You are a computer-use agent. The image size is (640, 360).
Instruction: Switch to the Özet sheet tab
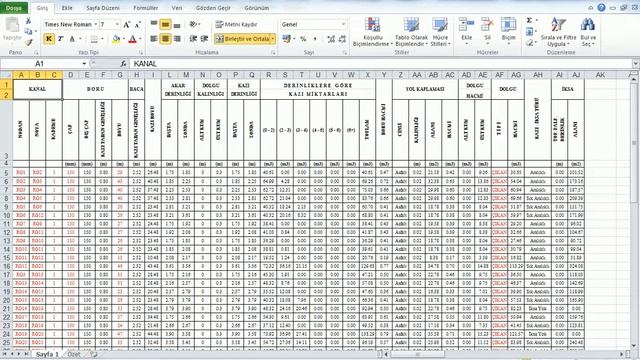click(x=74, y=354)
